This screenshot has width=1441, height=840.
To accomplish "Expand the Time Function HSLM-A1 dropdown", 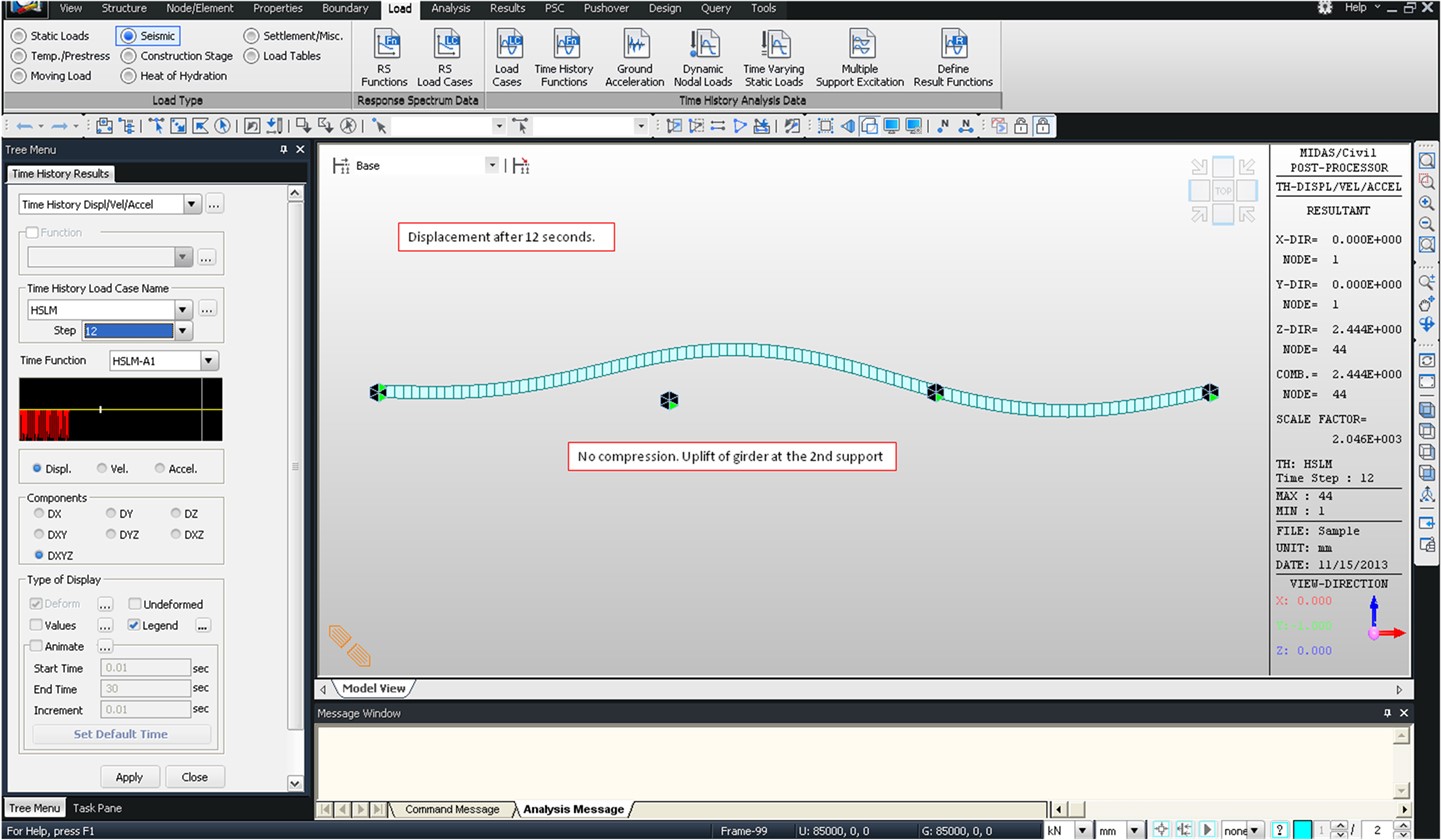I will tap(209, 361).
